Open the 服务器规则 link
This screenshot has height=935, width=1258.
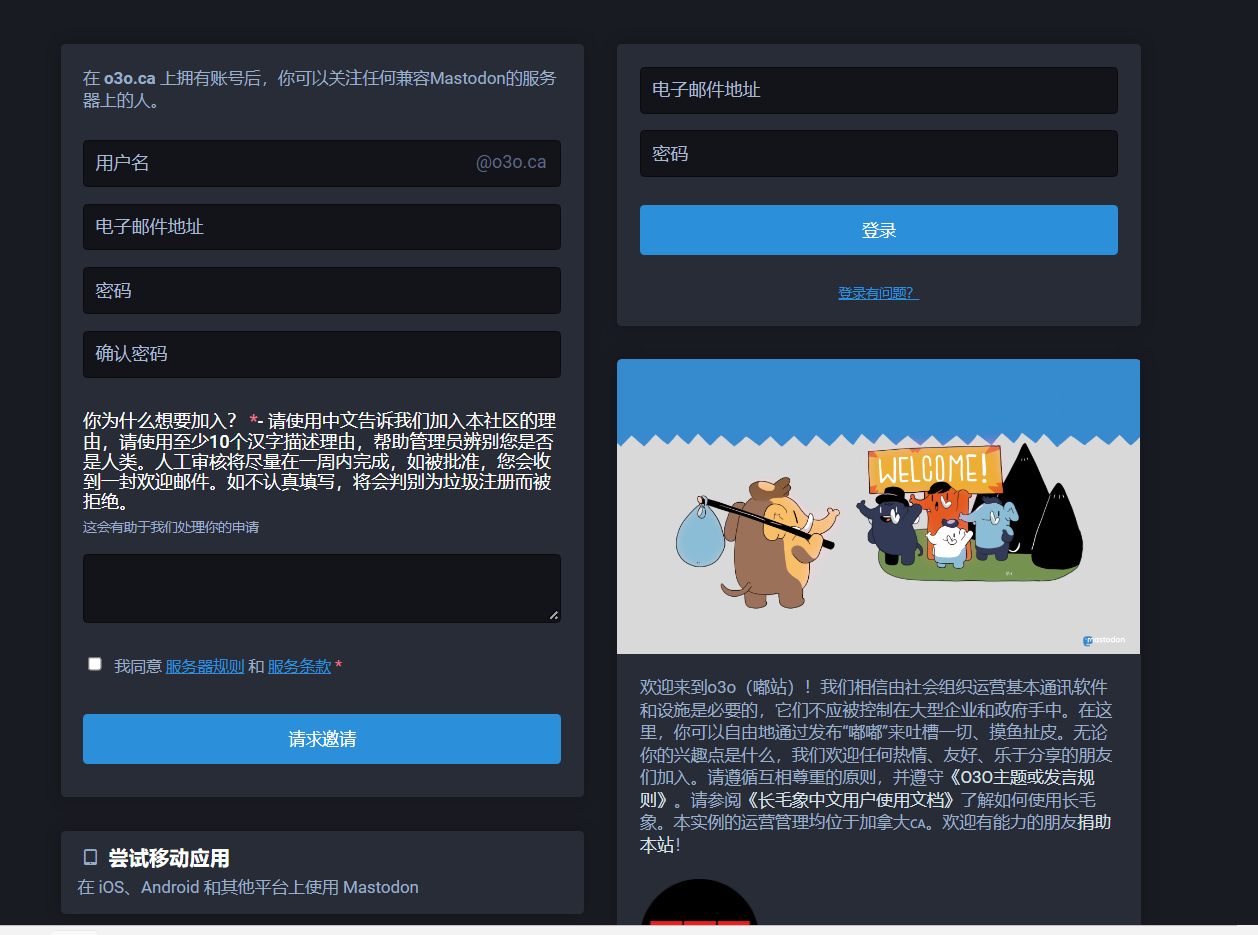205,666
